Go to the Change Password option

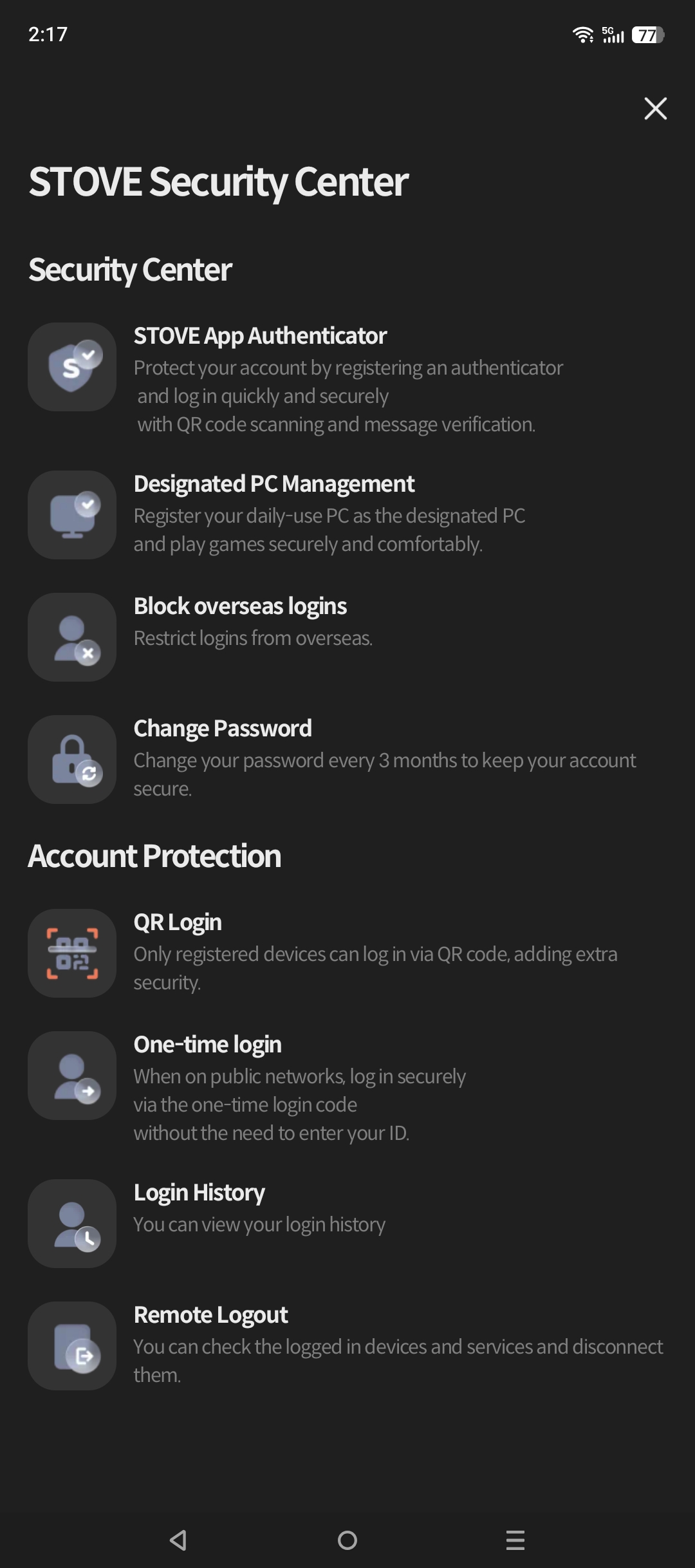[x=223, y=729]
